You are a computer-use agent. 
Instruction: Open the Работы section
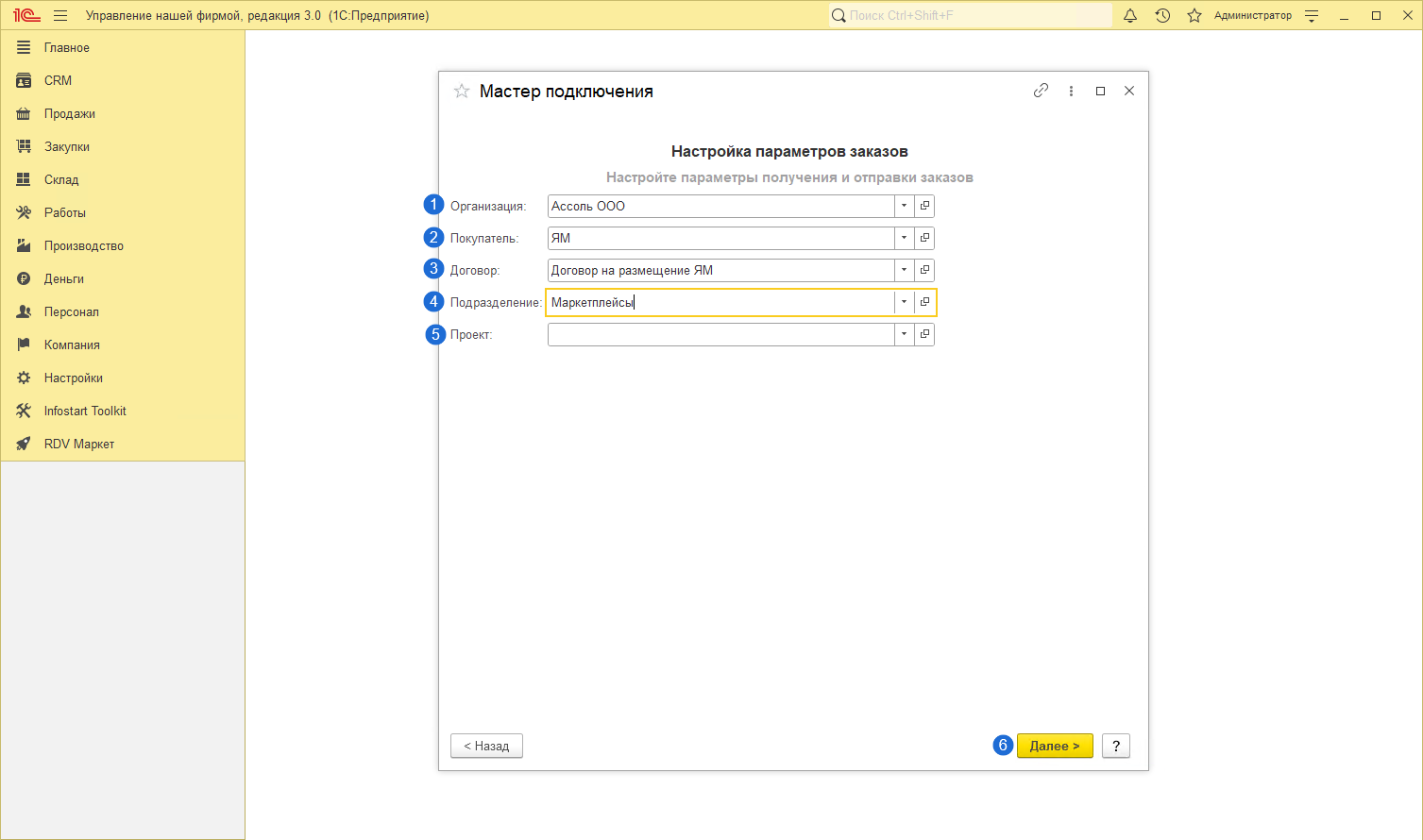point(123,212)
